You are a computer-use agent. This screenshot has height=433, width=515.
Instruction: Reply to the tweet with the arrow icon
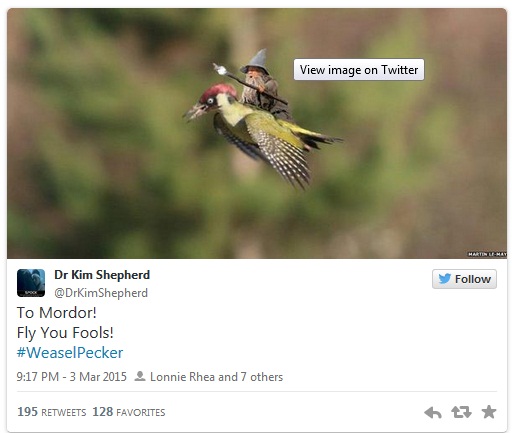[x=433, y=413]
